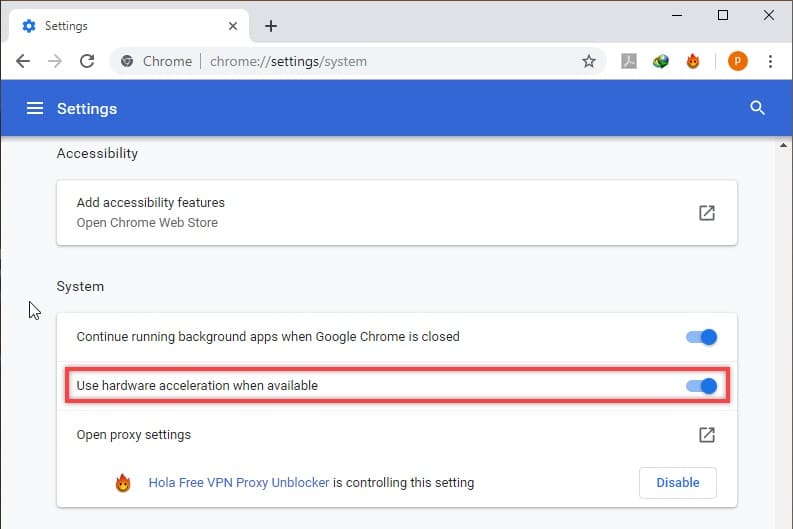793x529 pixels.
Task: Open a new tab with the plus button
Action: [271, 26]
